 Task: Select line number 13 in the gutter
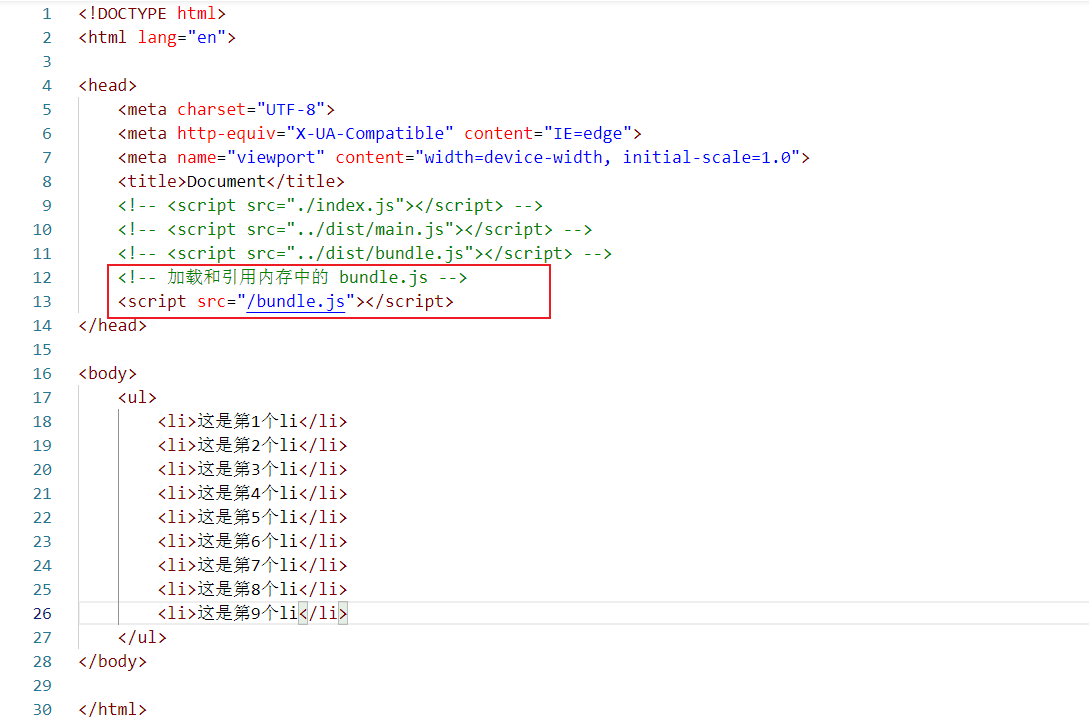[42, 301]
